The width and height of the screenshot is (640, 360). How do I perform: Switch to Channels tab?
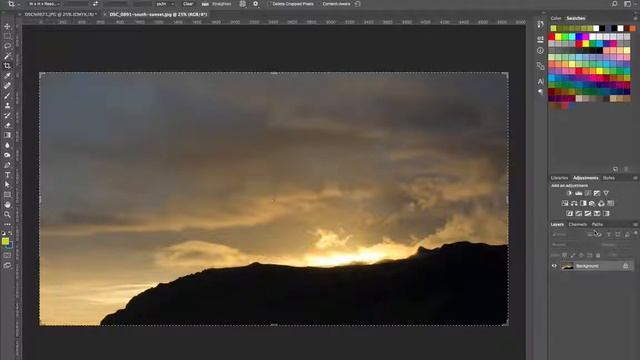point(578,224)
